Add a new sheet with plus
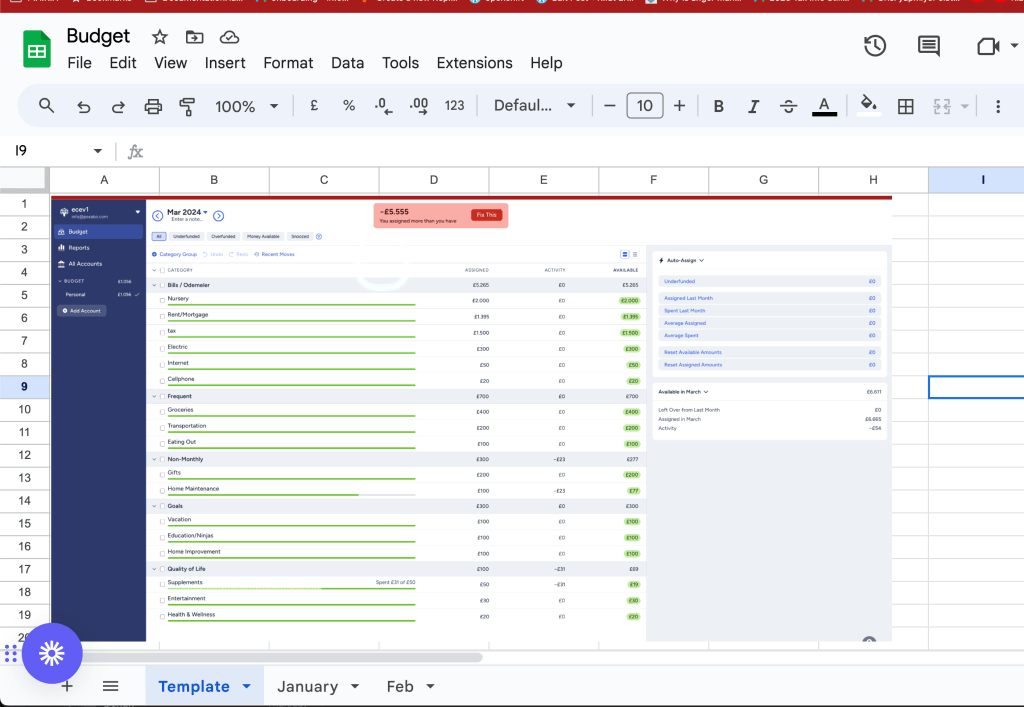The image size is (1024, 707). point(67,686)
